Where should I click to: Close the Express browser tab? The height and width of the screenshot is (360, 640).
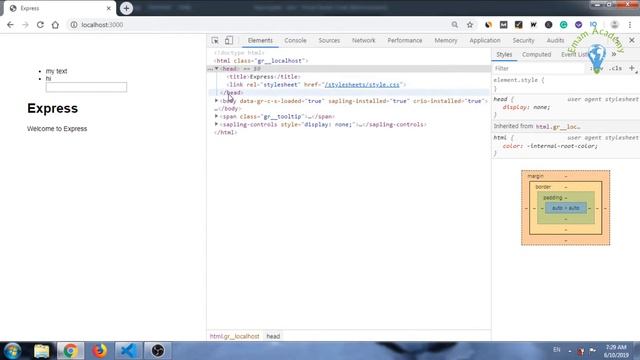click(x=109, y=8)
